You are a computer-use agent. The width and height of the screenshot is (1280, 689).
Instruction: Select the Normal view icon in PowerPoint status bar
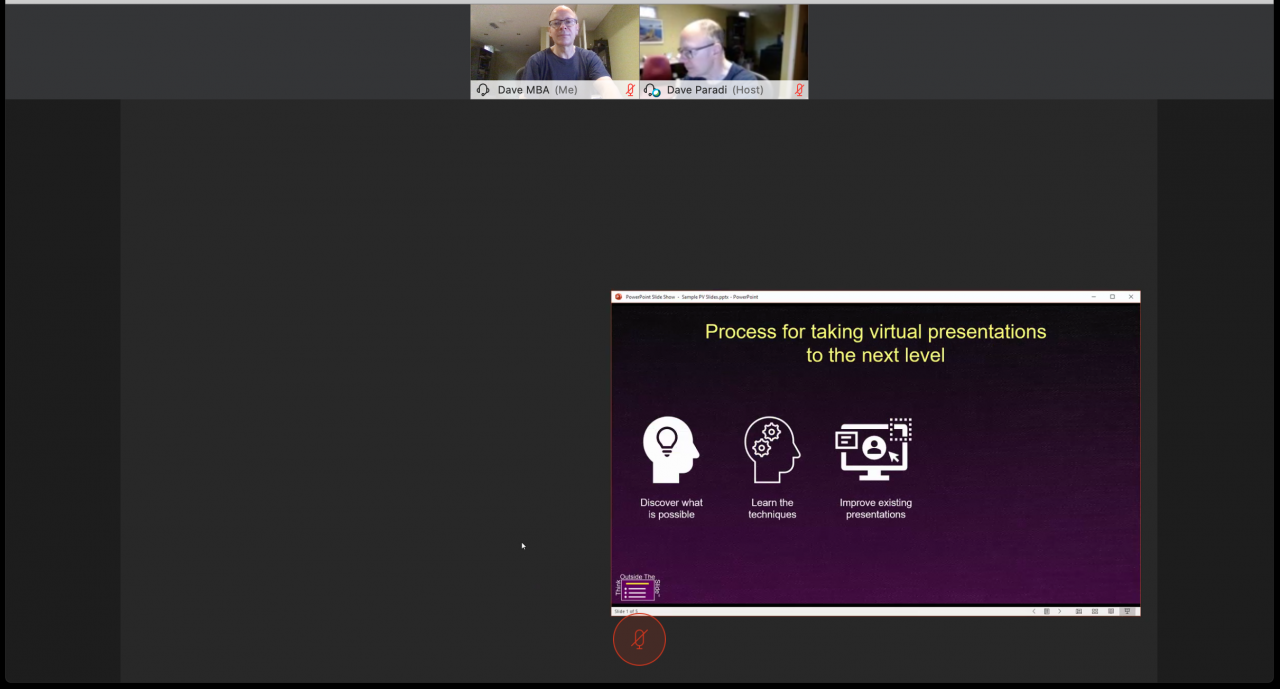click(x=1079, y=611)
